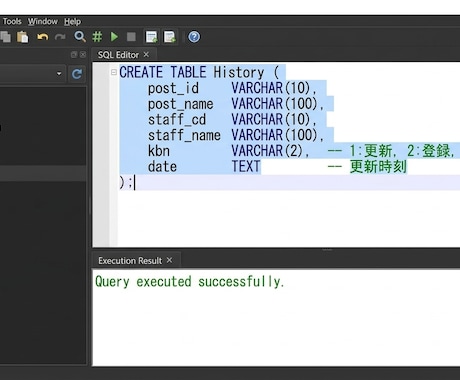Undo the last edit
460x380 pixels.
click(x=43, y=37)
